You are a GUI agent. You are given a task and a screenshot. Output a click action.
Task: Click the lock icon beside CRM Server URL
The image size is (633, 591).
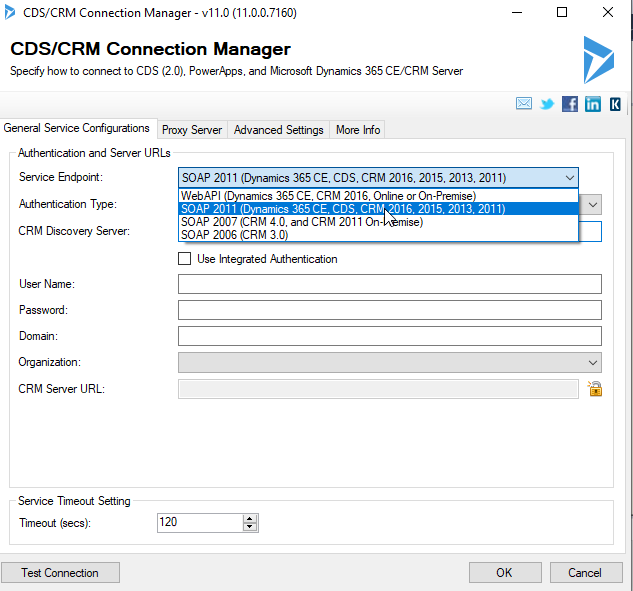(595, 389)
